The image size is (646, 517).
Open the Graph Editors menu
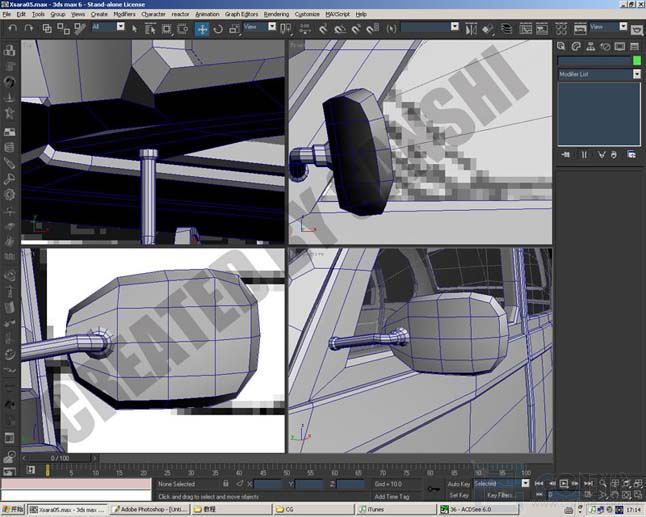tap(241, 14)
